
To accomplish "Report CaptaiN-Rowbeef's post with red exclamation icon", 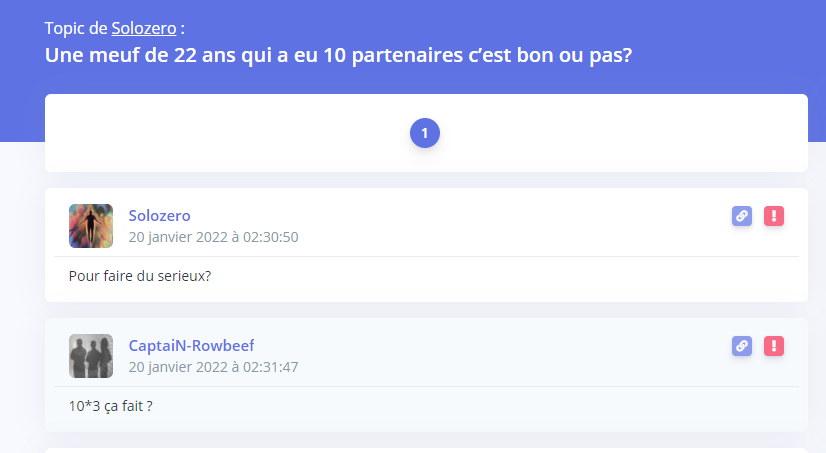I will coord(774,346).
